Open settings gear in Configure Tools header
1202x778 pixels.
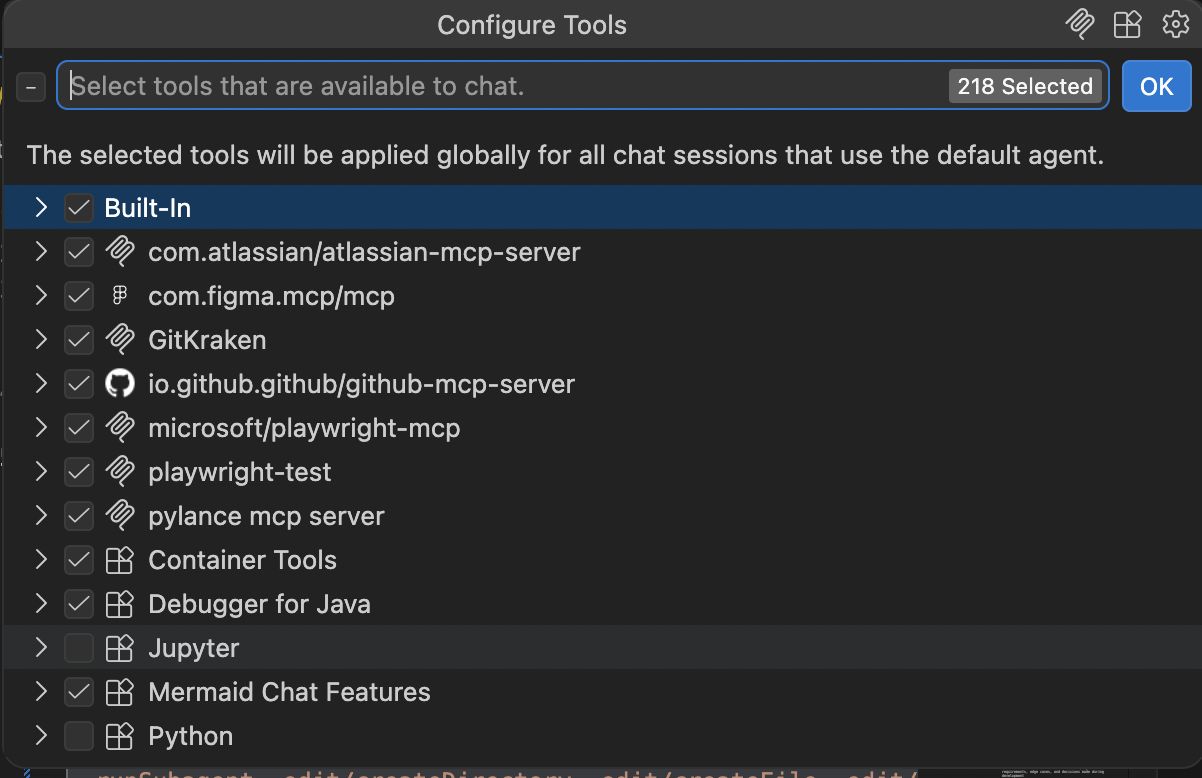[x=1174, y=24]
